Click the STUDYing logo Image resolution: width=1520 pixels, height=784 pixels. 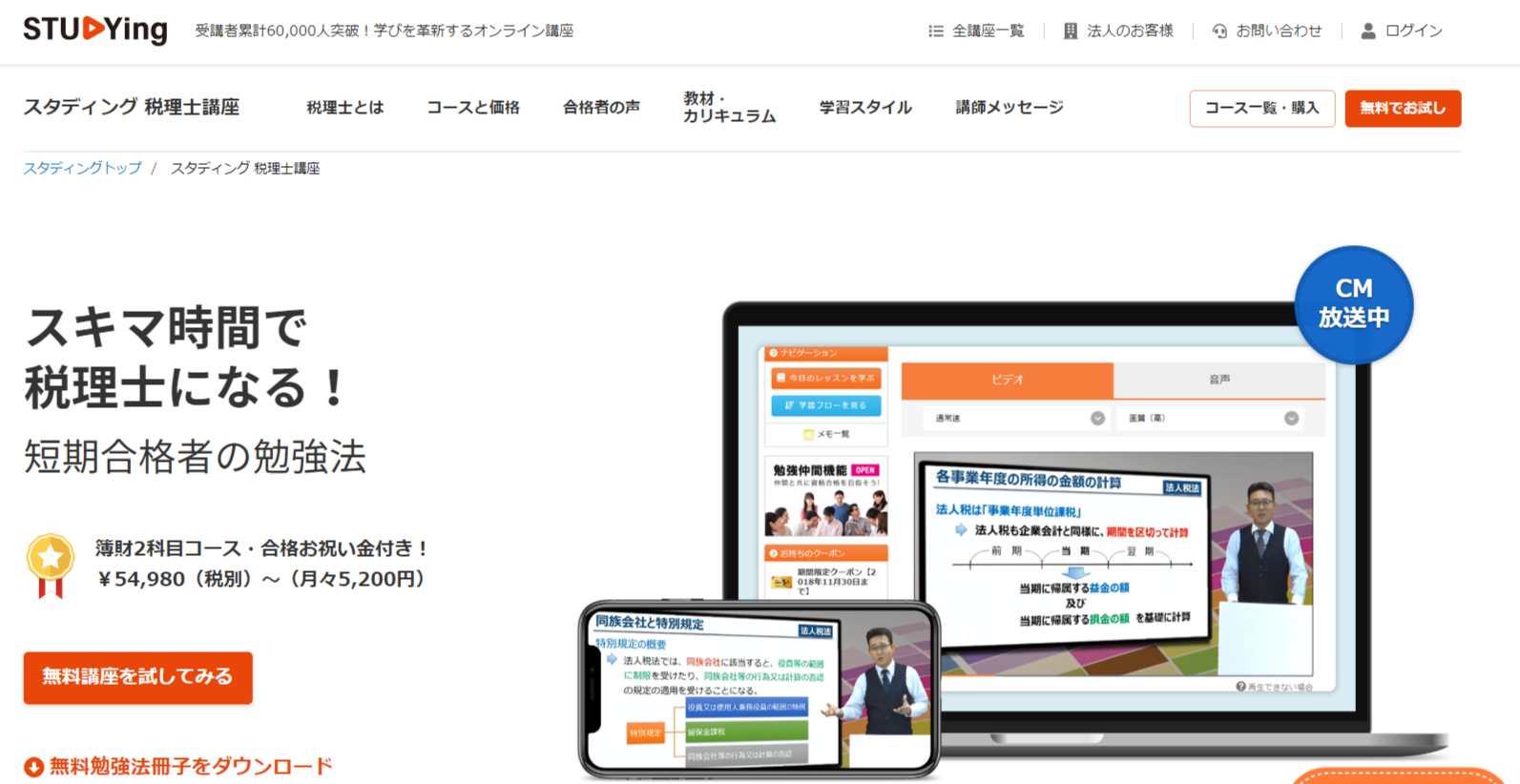(x=95, y=30)
